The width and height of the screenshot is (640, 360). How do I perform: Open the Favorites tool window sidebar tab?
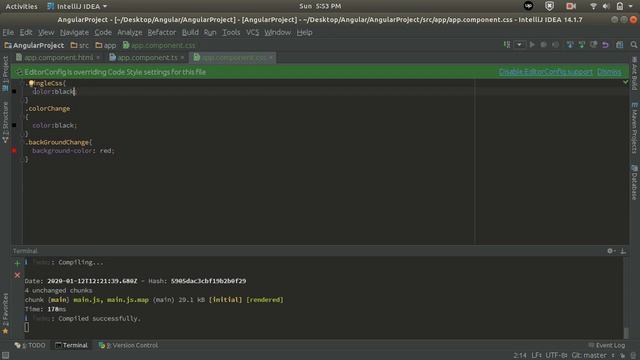pyautogui.click(x=5, y=313)
